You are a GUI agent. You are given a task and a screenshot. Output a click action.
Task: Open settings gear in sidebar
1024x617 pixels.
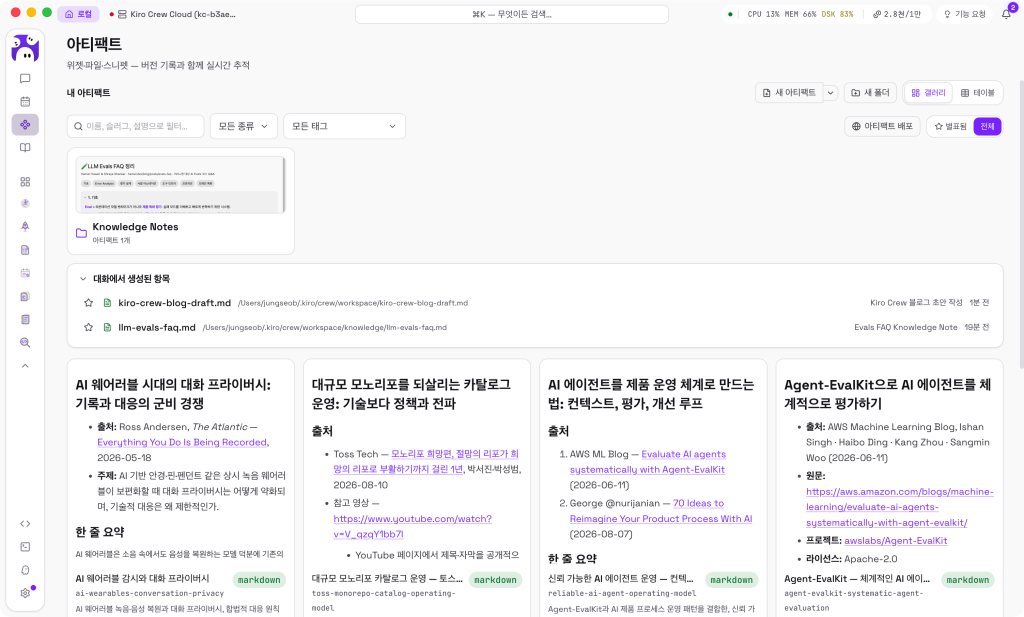coord(25,593)
